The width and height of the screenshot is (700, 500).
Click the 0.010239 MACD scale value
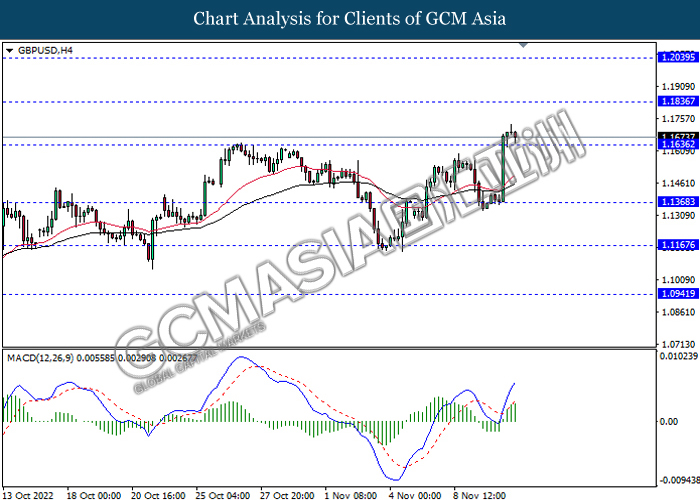(677, 357)
